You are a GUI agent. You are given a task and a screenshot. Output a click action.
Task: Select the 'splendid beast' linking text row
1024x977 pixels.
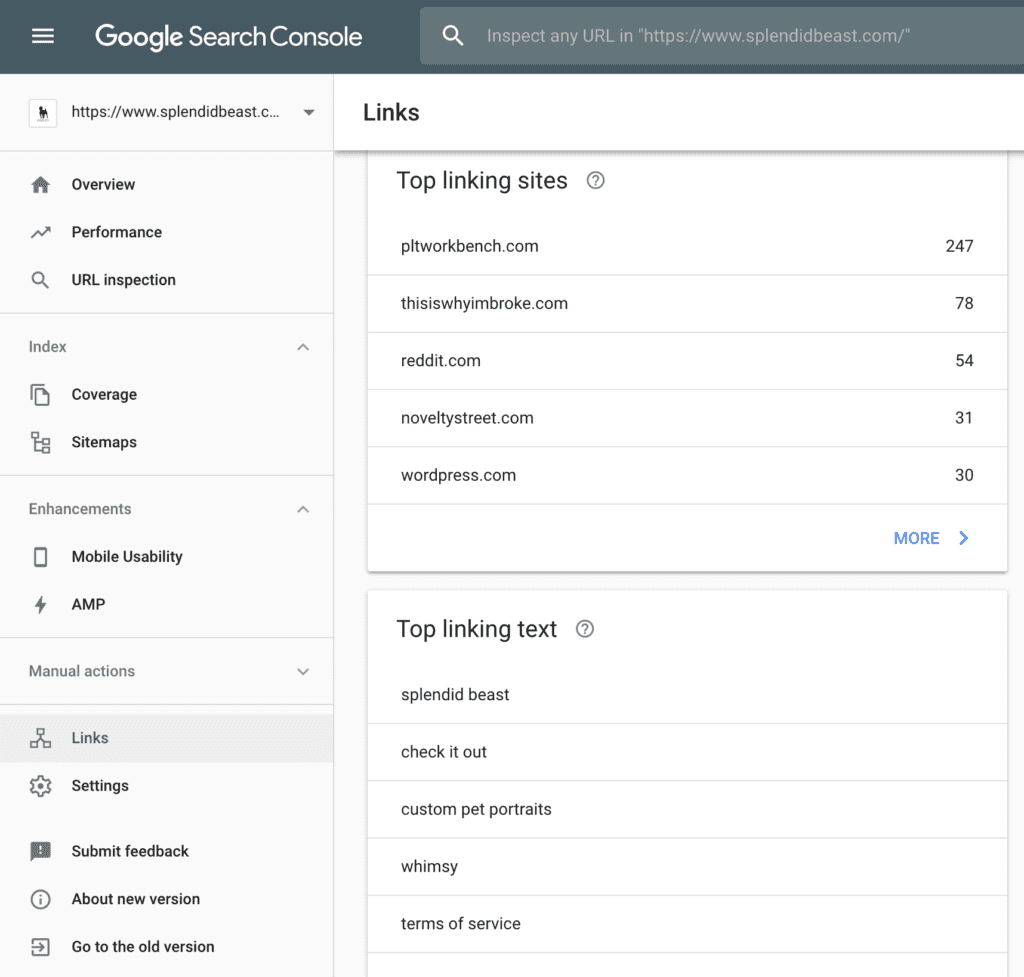click(x=687, y=695)
